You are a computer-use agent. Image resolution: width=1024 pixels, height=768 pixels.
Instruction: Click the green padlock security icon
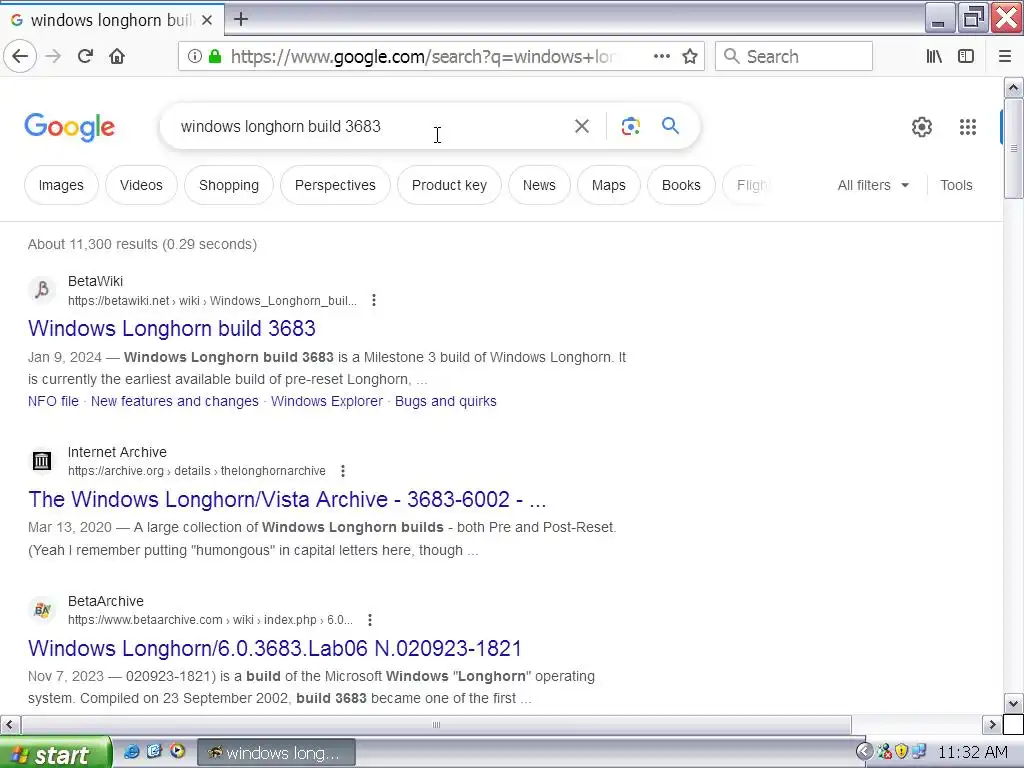(x=214, y=56)
